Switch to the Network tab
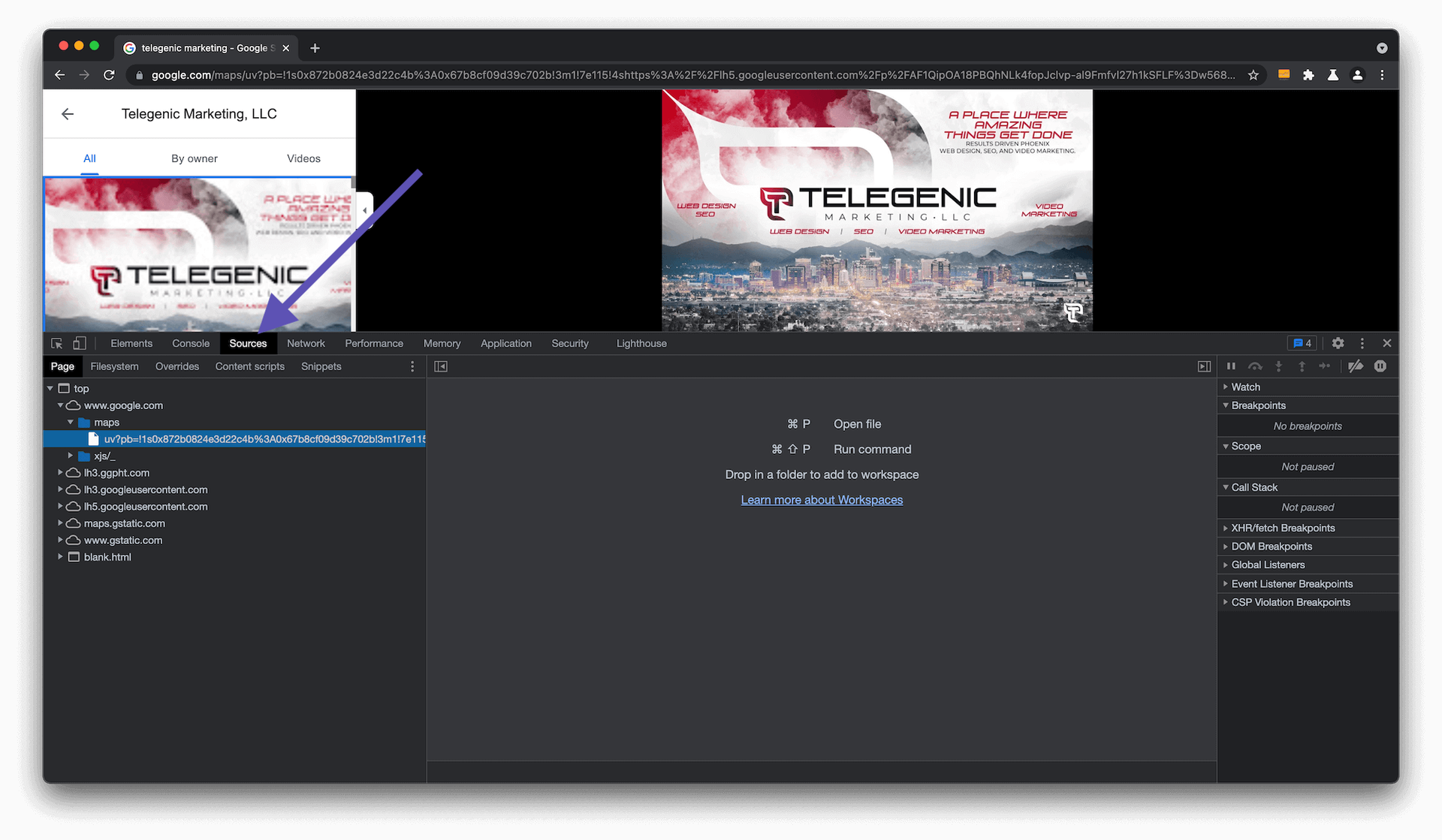1442x840 pixels. (x=306, y=343)
